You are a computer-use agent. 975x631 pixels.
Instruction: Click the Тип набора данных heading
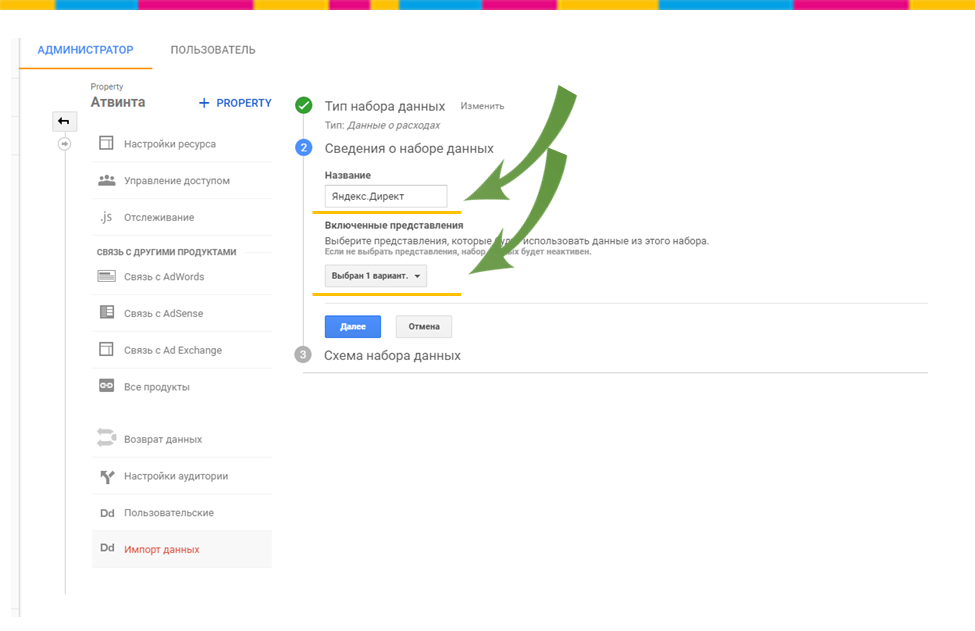(385, 106)
